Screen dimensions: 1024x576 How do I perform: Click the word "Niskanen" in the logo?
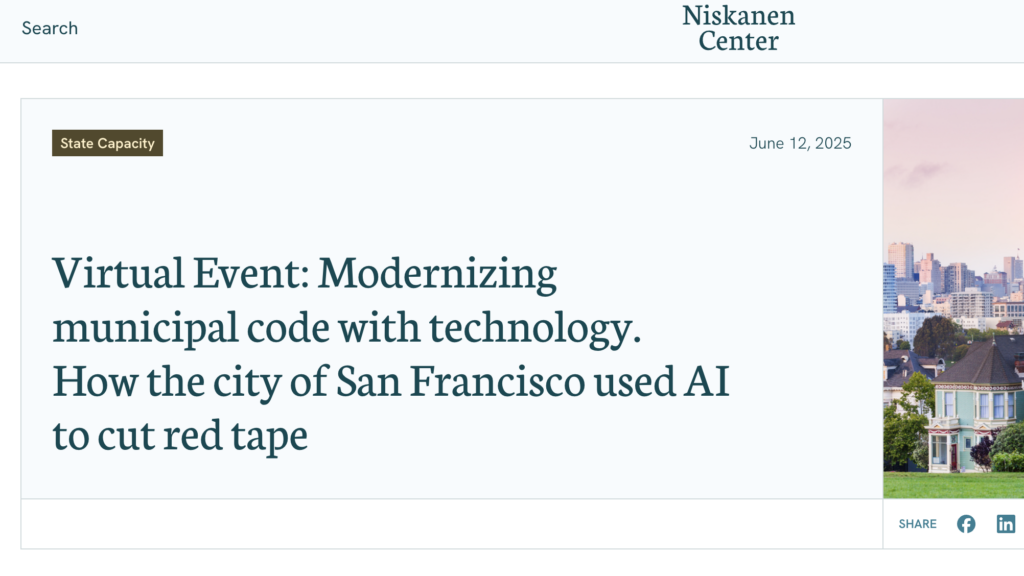[x=739, y=15]
